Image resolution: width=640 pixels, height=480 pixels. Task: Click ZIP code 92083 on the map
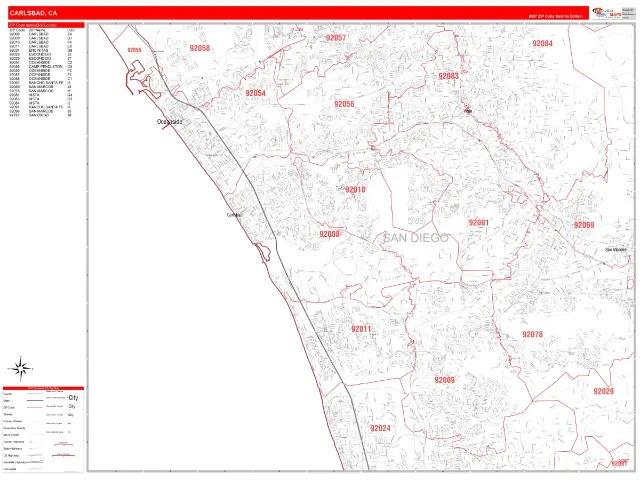coord(448,76)
